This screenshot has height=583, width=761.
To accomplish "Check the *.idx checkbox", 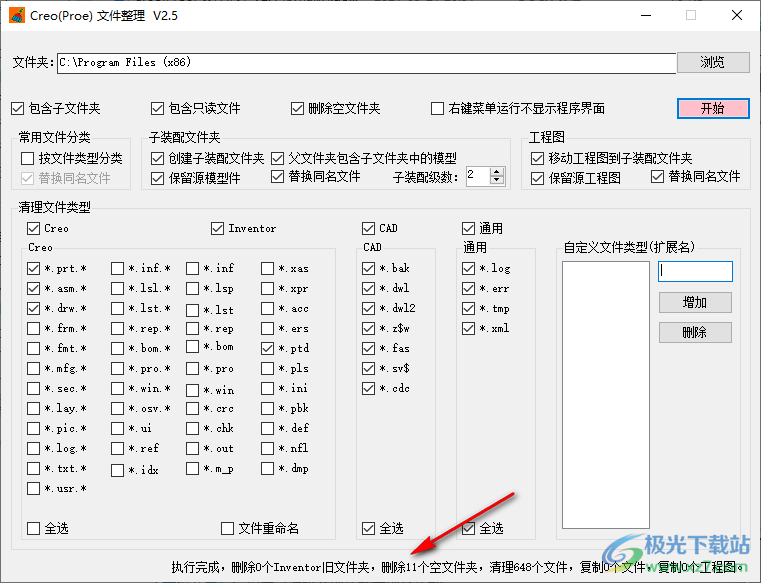I will [117, 470].
